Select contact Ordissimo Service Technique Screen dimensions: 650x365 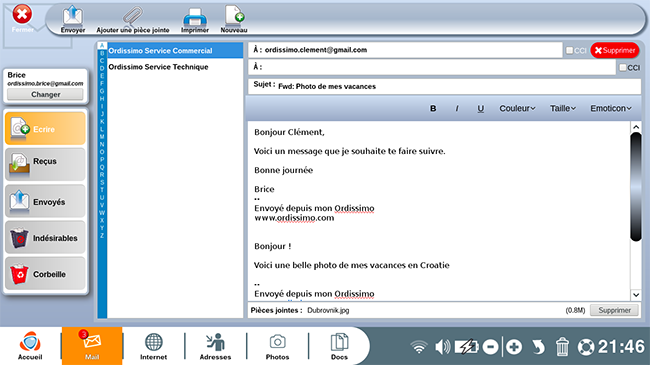(x=175, y=67)
